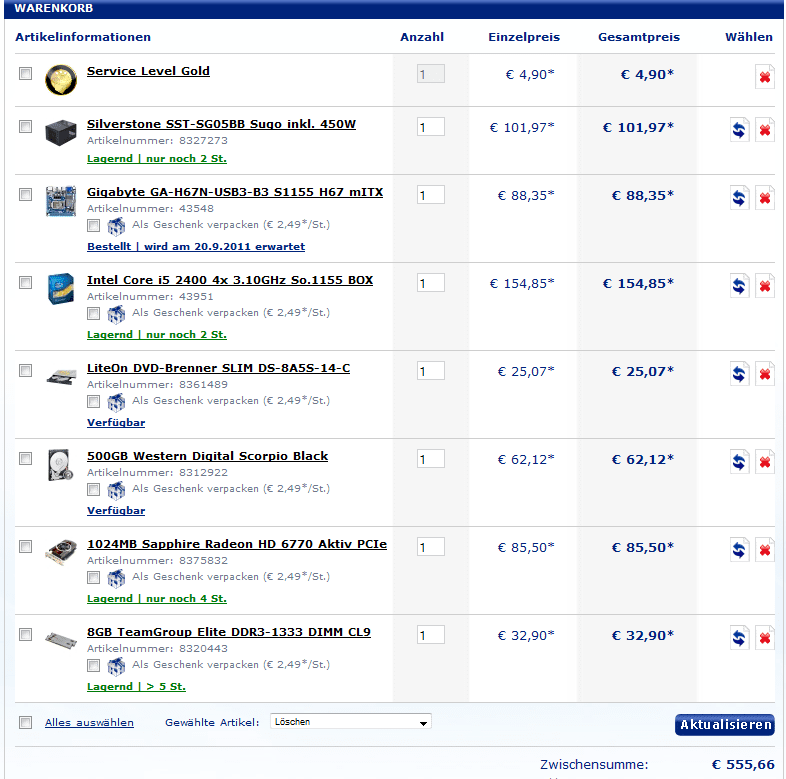Open Silverstone case product thumbnail
Image resolution: width=786 pixels, height=779 pixels.
[61, 132]
